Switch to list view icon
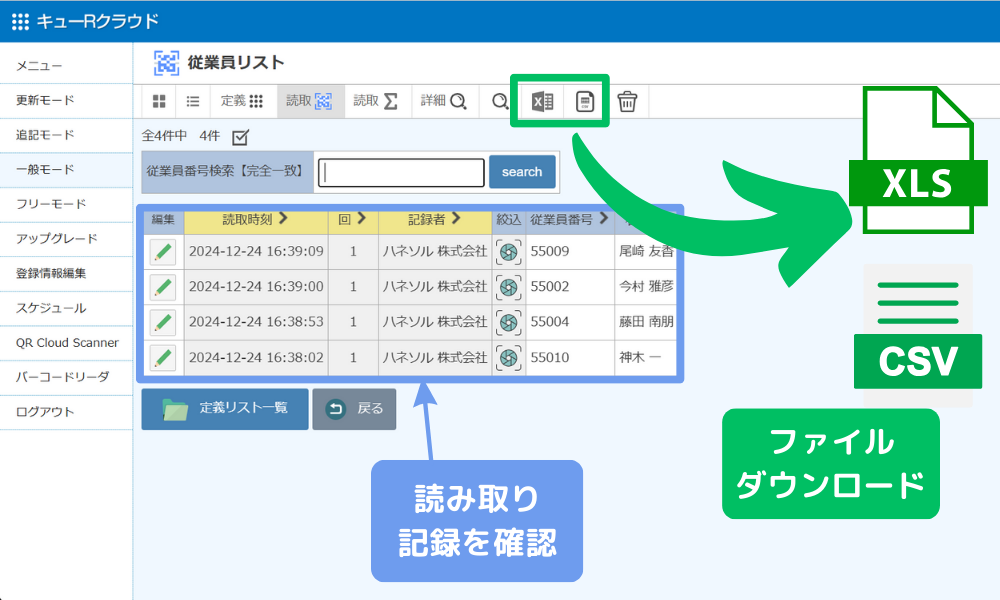 click(193, 101)
